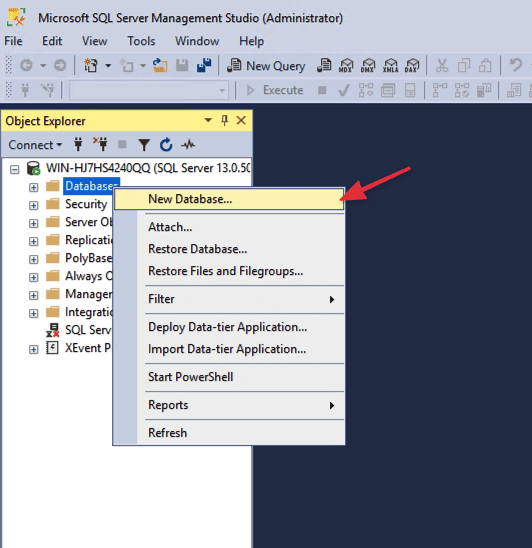The width and height of the screenshot is (532, 548).
Task: Click the DMX query icon
Action: click(x=368, y=65)
